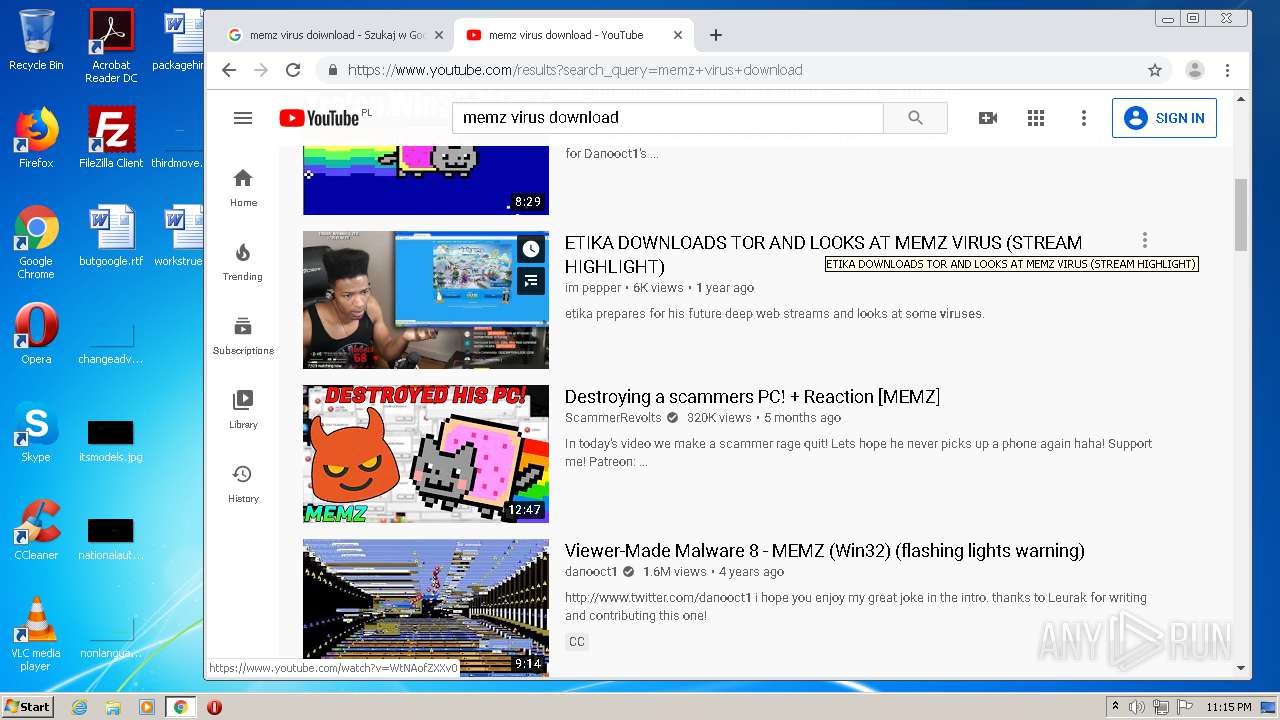
Task: Open Windows Explorer taskbar folder icon
Action: pos(113,707)
